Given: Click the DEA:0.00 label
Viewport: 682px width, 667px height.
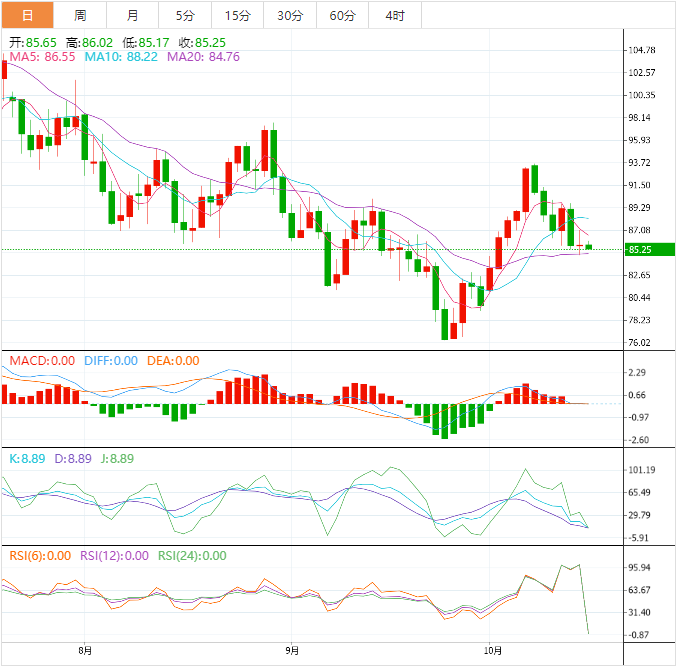Looking at the screenshot, I should click(x=173, y=360).
